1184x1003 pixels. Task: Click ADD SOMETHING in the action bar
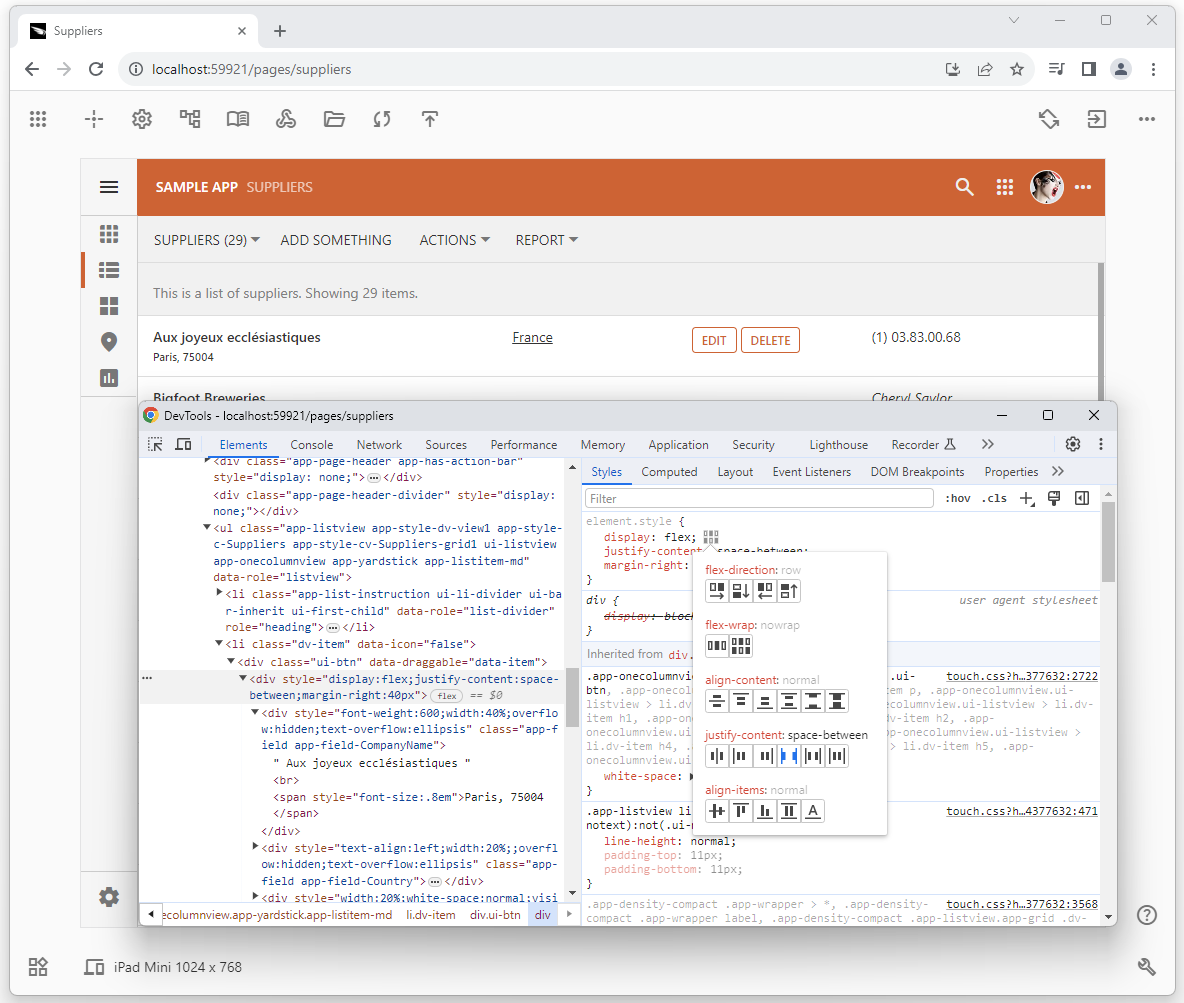[x=336, y=240]
